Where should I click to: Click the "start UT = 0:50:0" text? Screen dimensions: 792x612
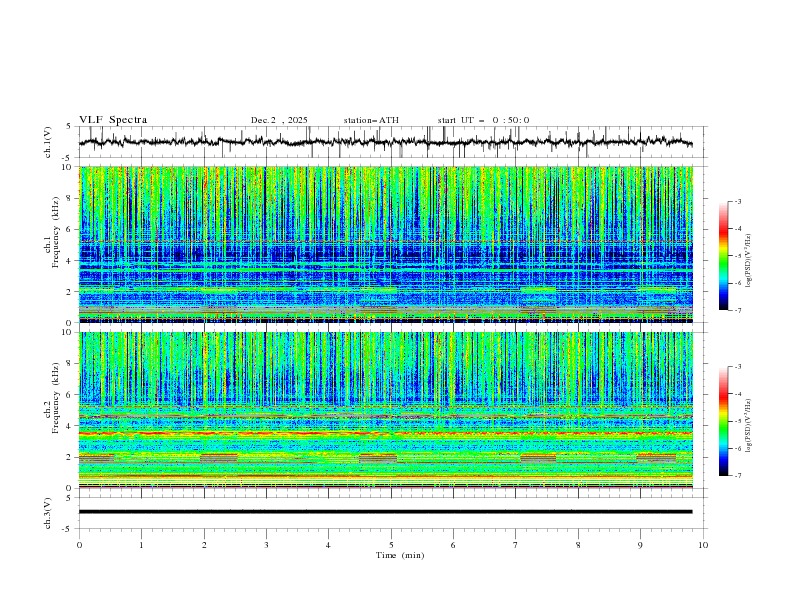tap(483, 120)
